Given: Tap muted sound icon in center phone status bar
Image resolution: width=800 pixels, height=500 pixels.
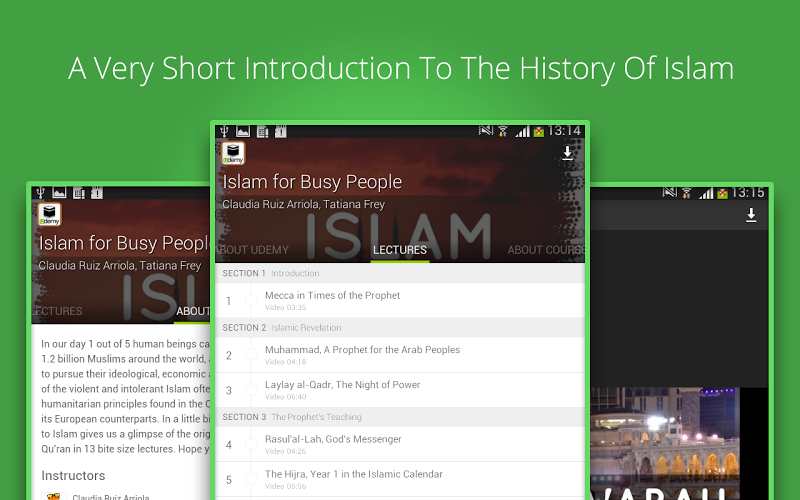Looking at the screenshot, I should pos(486,131).
